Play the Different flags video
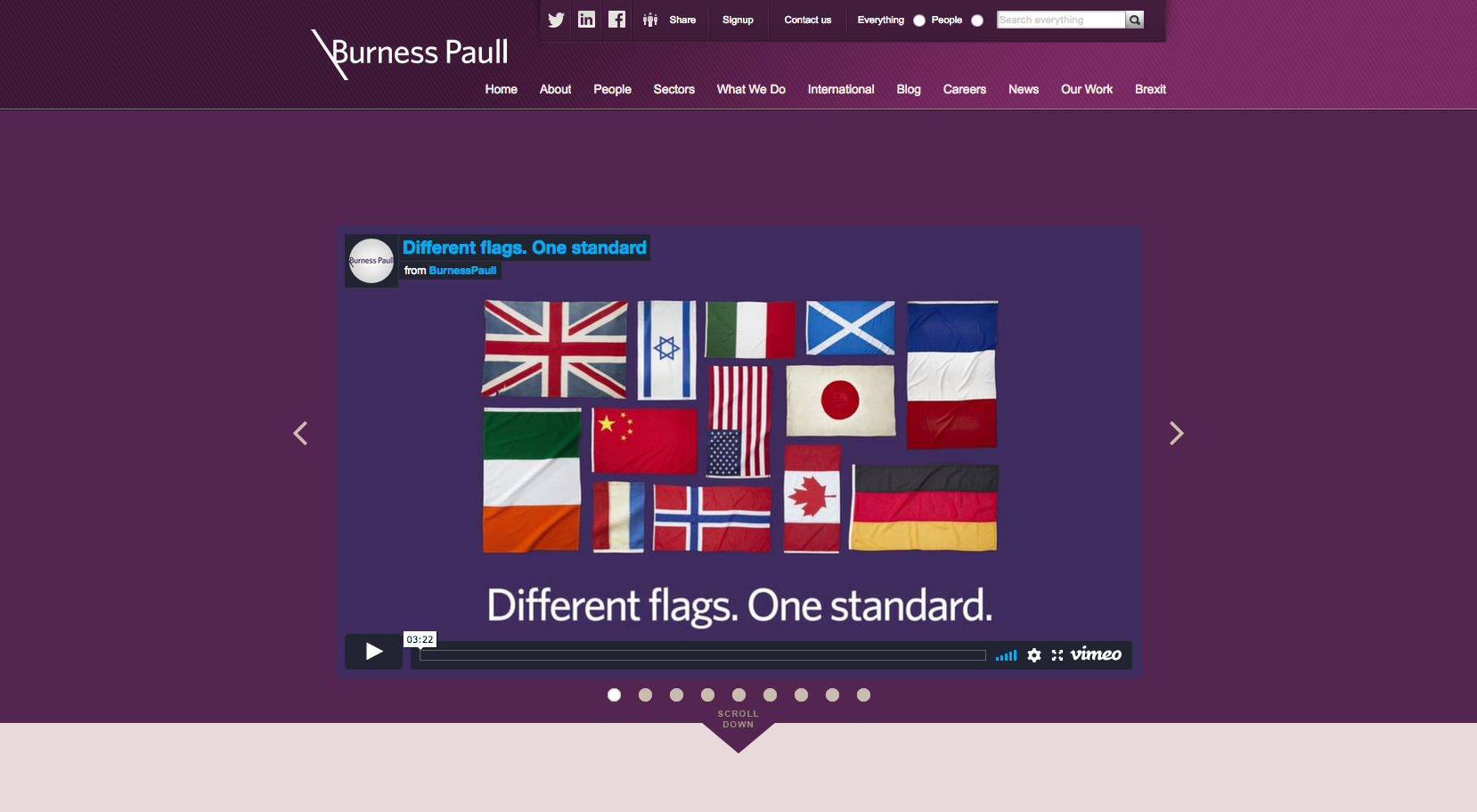The height and width of the screenshot is (812, 1477). [373, 652]
